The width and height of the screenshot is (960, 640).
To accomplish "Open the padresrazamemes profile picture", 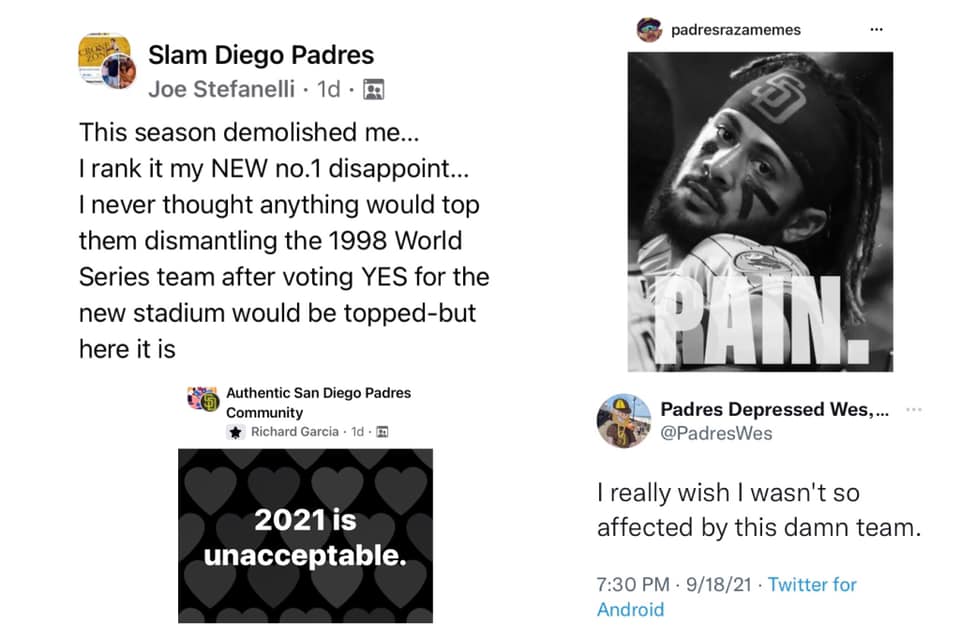I will coord(649,30).
